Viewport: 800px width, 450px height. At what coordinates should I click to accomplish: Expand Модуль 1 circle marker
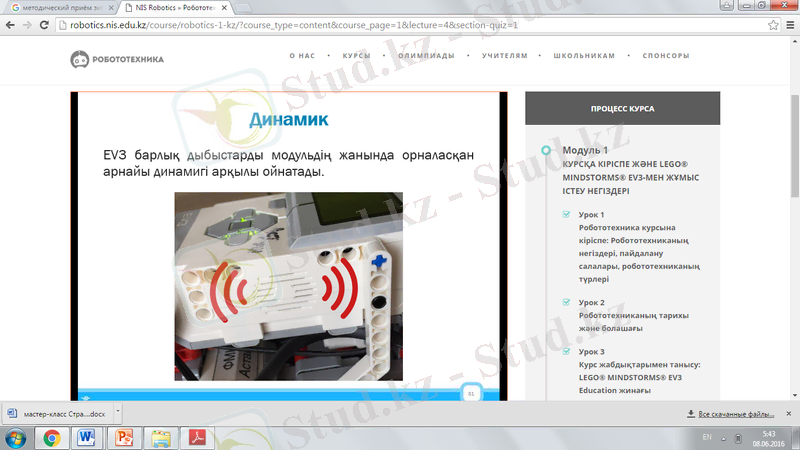tap(545, 150)
